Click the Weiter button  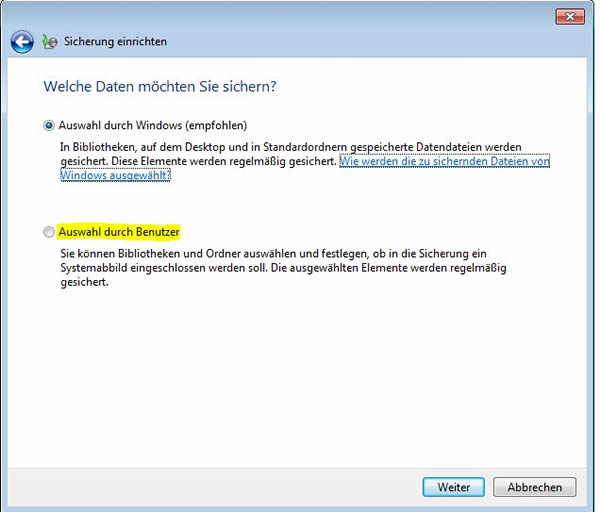[x=453, y=487]
